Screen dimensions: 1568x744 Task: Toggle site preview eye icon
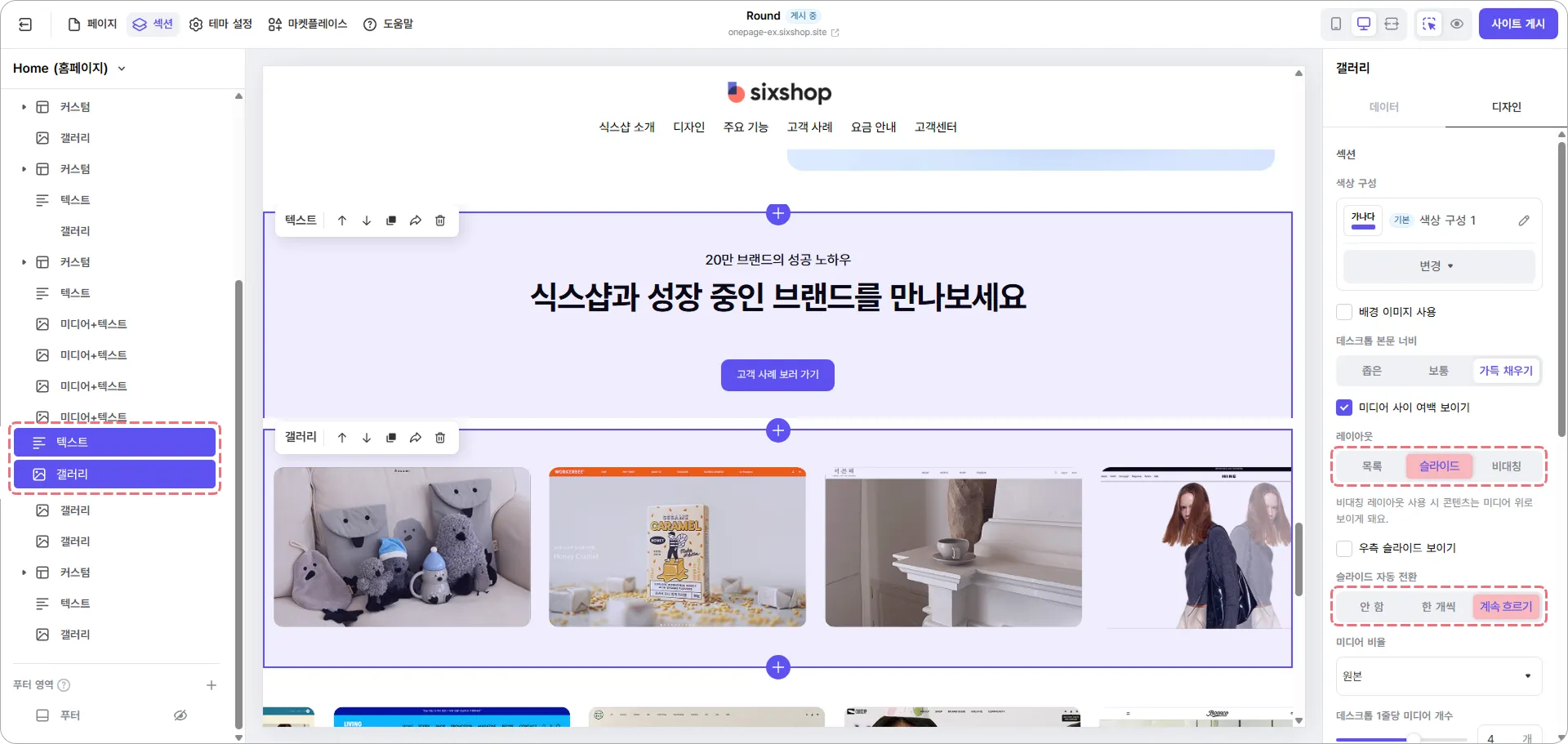1457,25
